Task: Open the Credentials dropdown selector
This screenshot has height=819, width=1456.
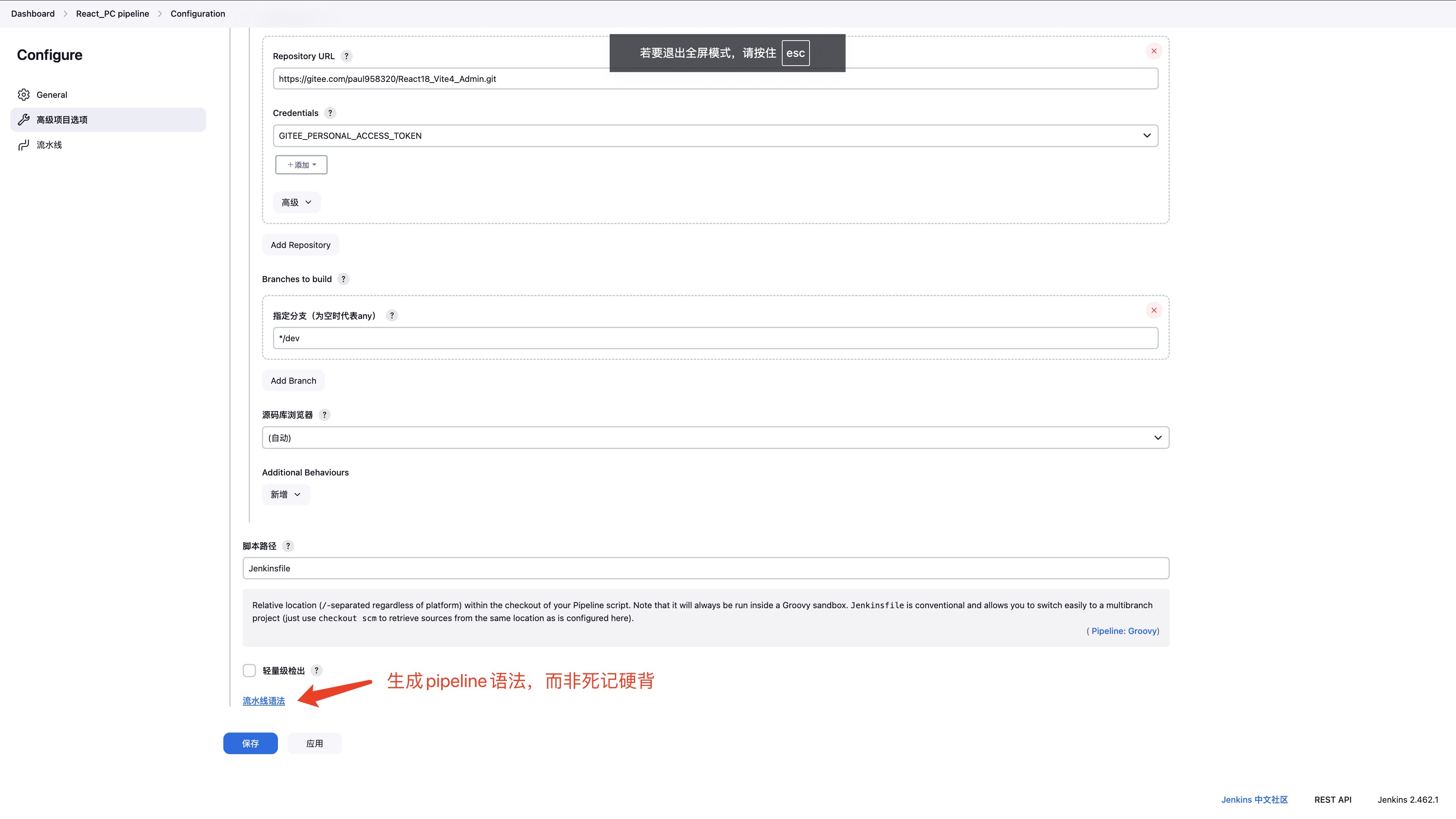Action: (x=714, y=135)
